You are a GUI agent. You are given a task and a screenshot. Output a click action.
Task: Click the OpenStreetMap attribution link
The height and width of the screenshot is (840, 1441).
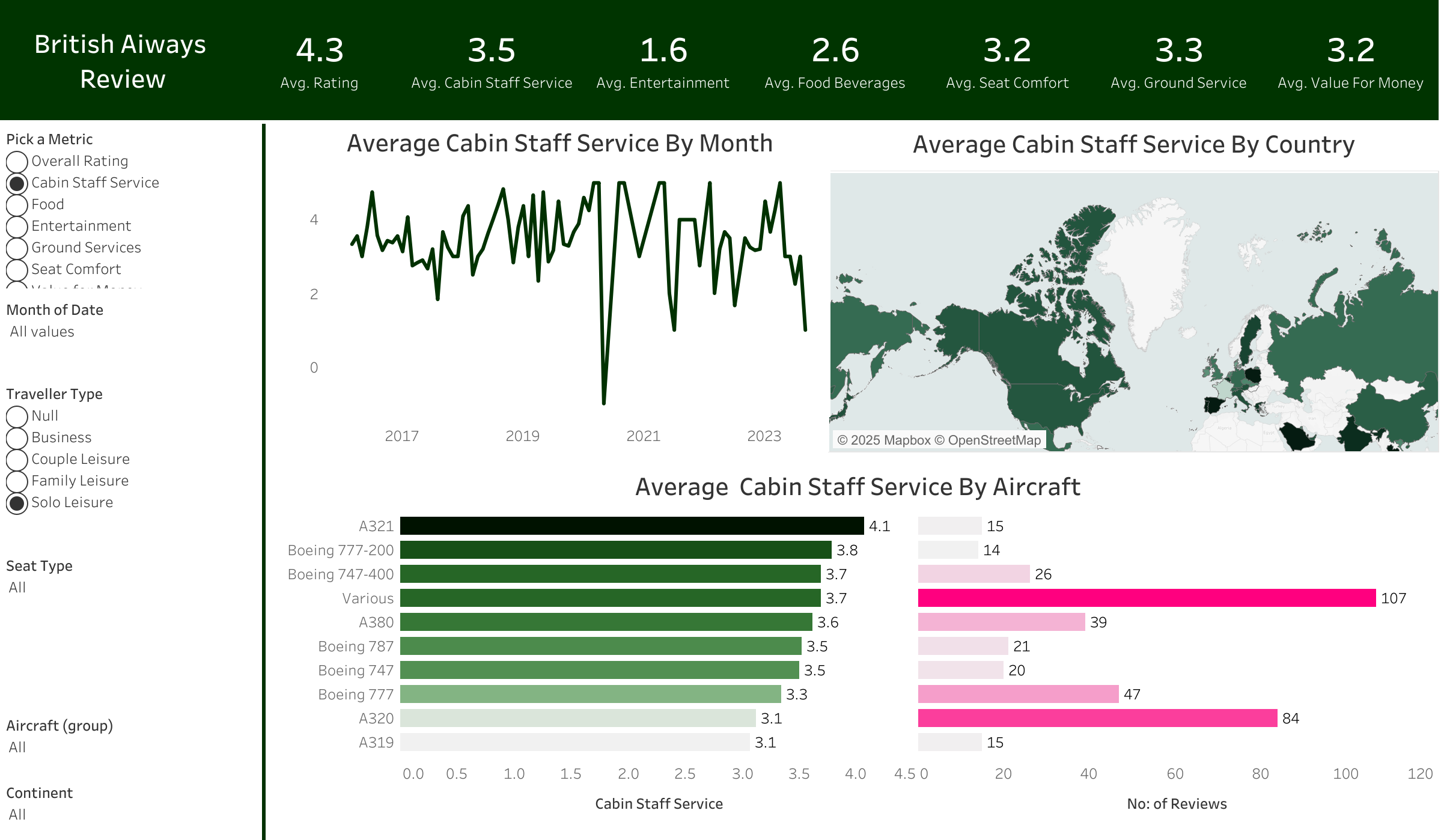[994, 440]
